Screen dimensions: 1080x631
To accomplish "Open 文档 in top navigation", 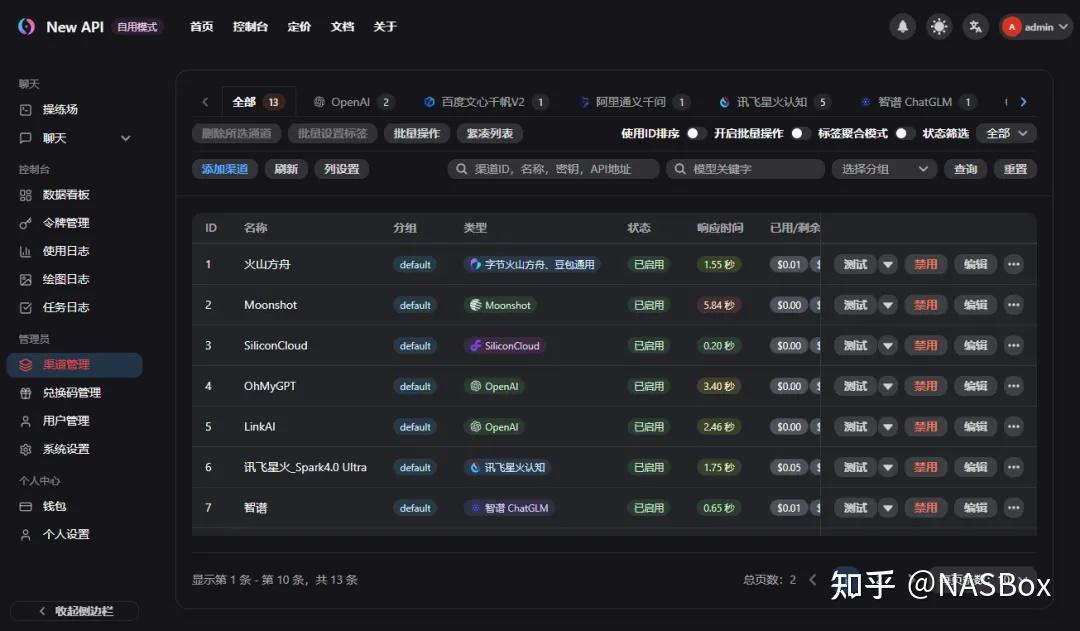I will pyautogui.click(x=342, y=27).
